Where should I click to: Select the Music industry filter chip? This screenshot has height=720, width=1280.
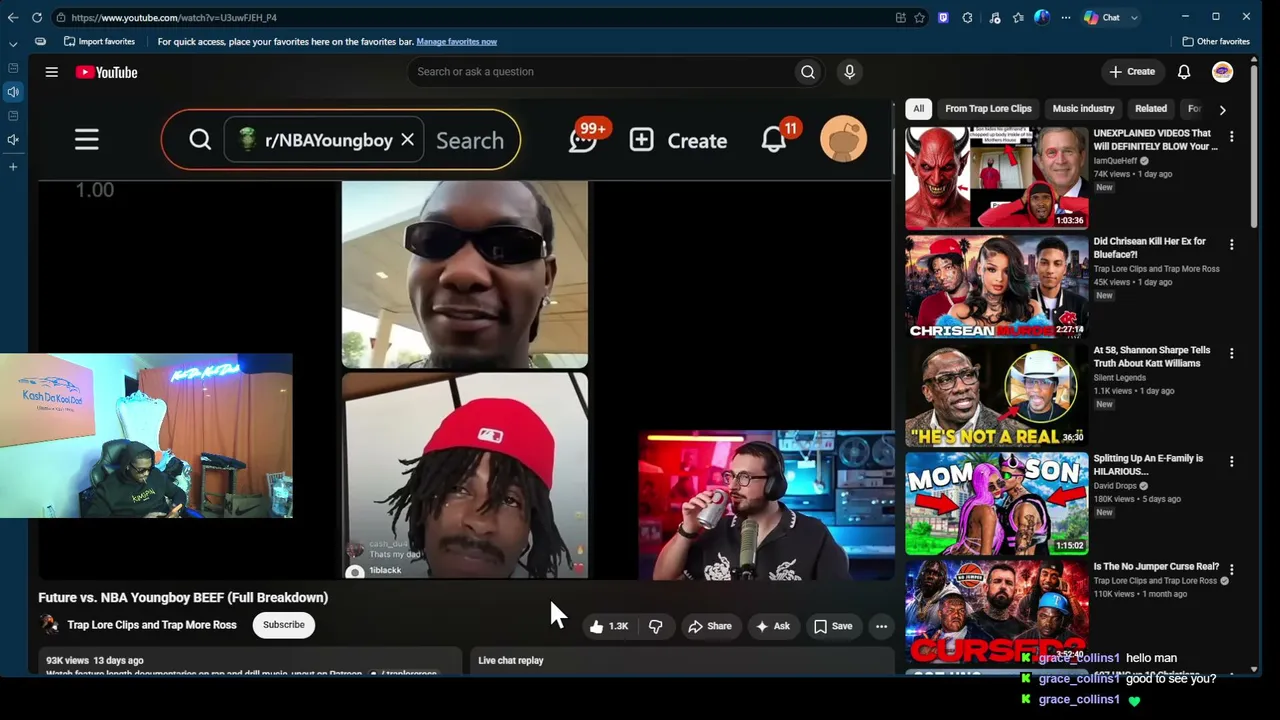pyautogui.click(x=1083, y=108)
